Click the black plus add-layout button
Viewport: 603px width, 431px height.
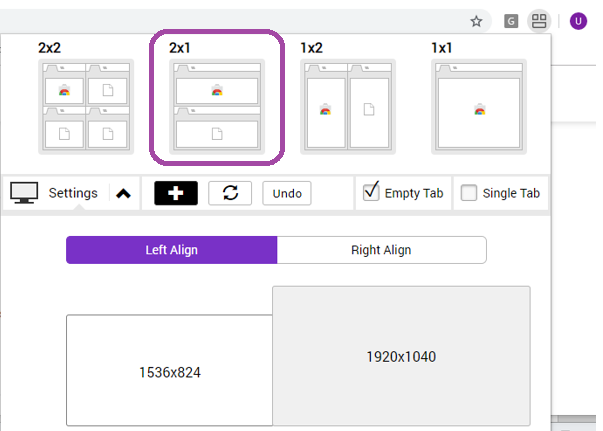point(176,193)
